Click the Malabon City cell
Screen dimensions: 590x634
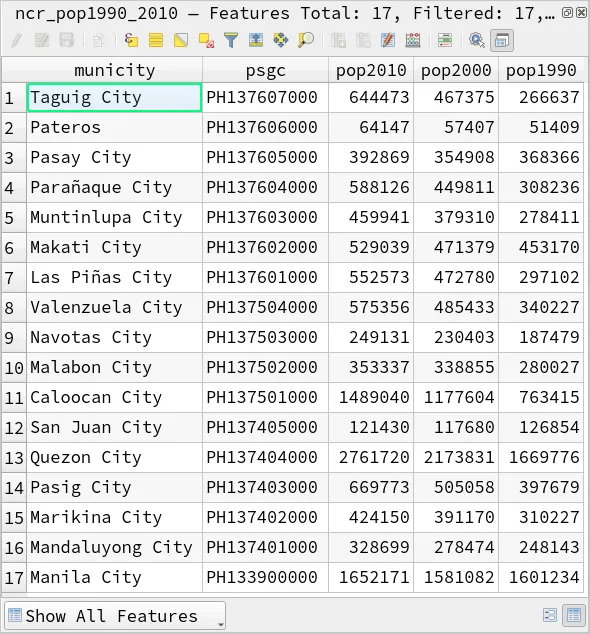pos(114,368)
